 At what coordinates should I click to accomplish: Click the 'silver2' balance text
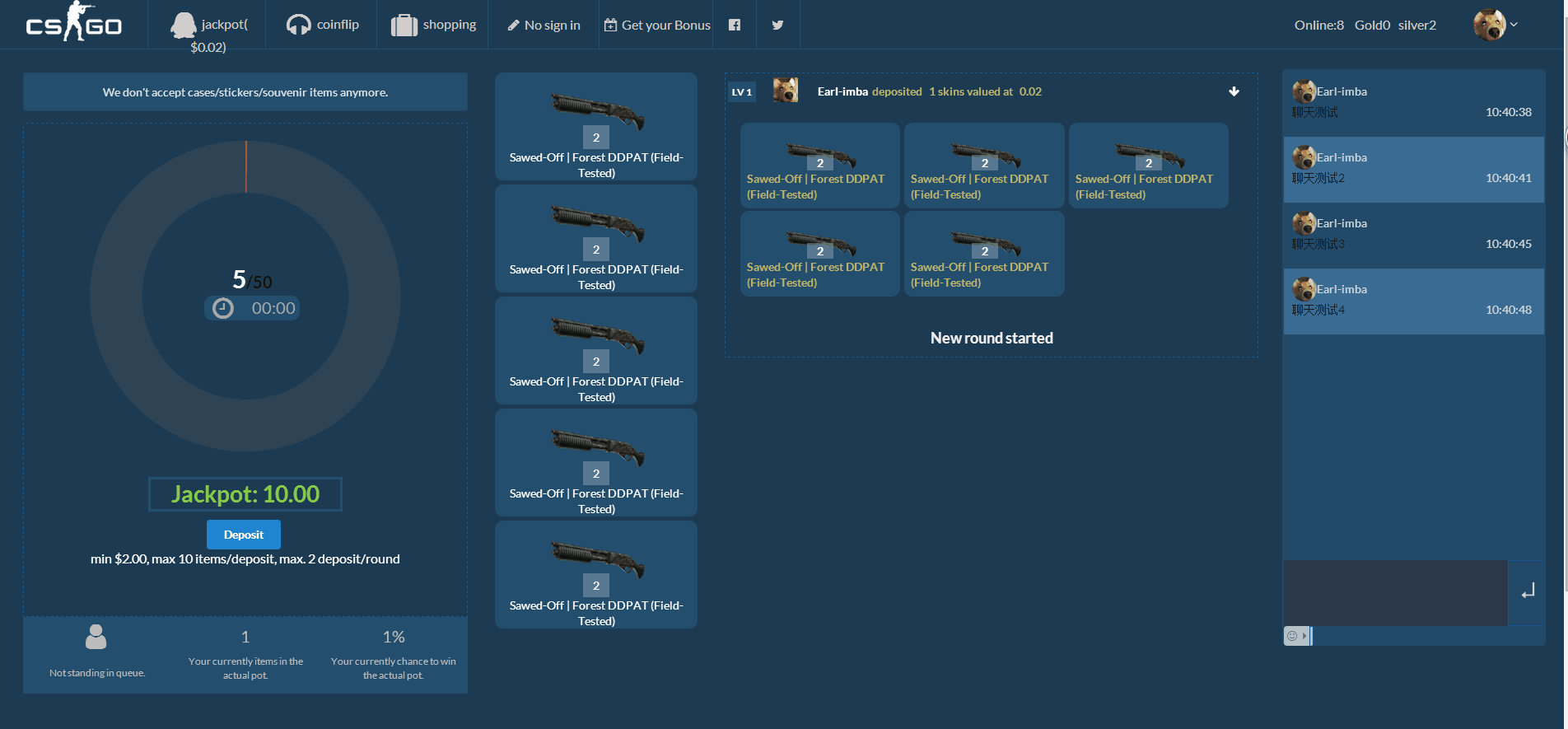[x=1417, y=26]
